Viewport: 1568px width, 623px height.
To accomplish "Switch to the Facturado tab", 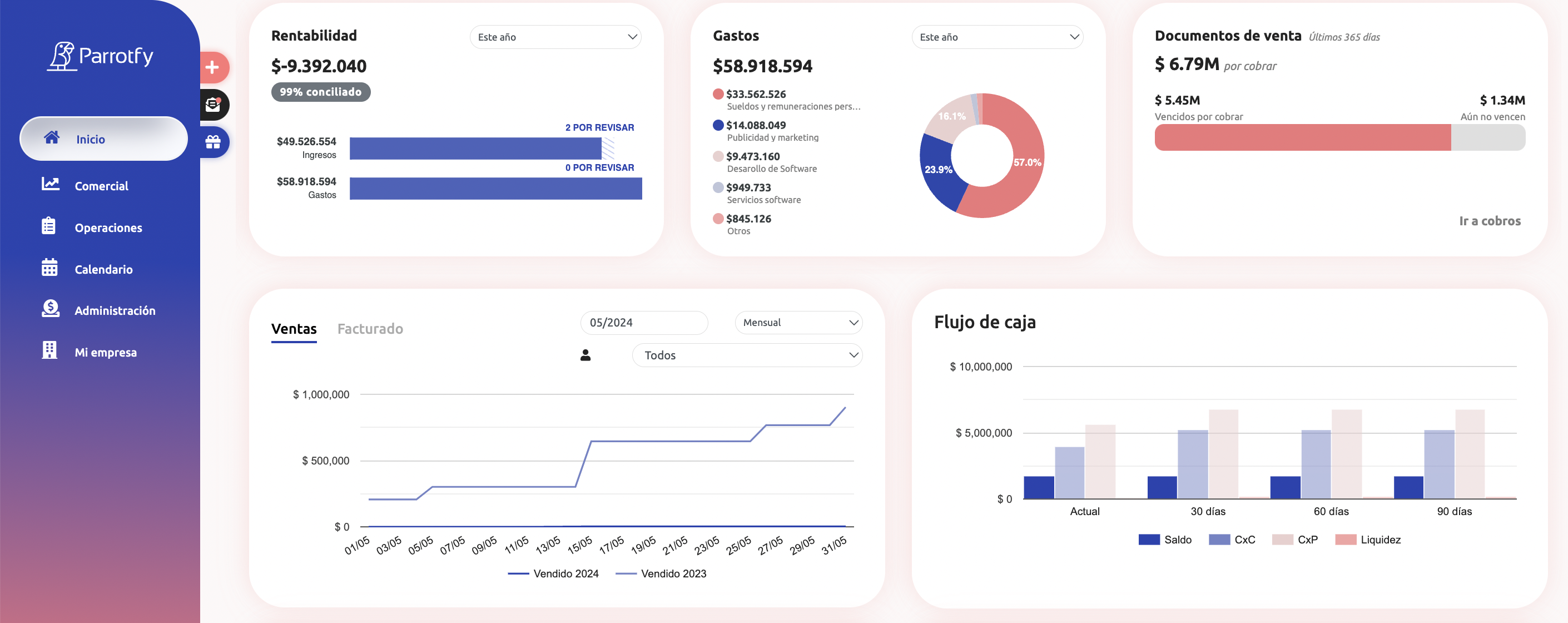I will (x=370, y=329).
